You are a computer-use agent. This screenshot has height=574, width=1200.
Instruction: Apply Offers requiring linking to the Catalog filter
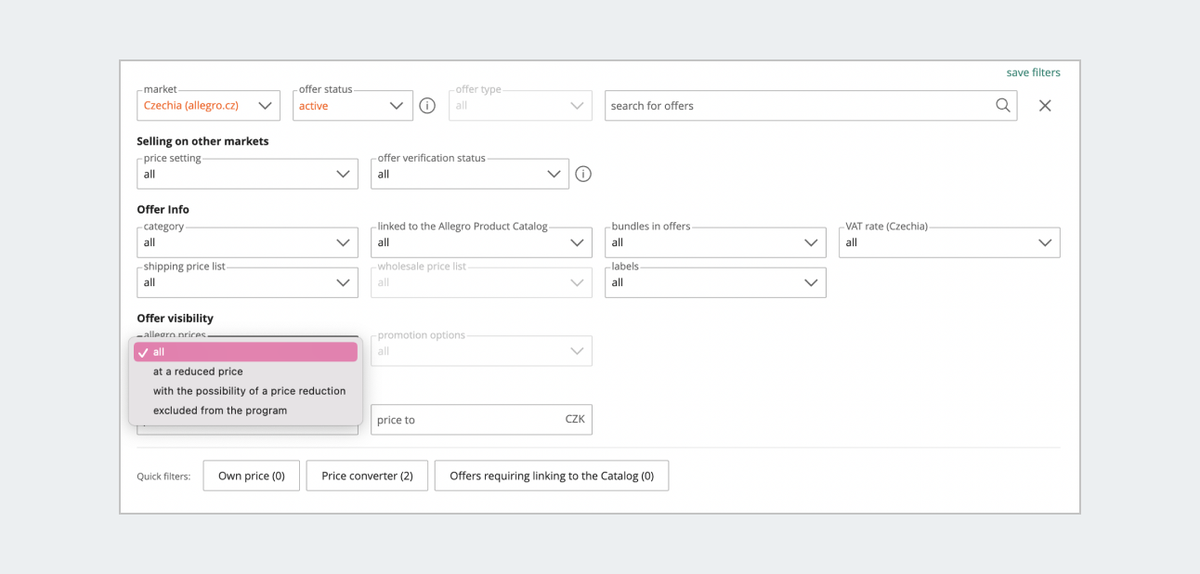tap(552, 476)
